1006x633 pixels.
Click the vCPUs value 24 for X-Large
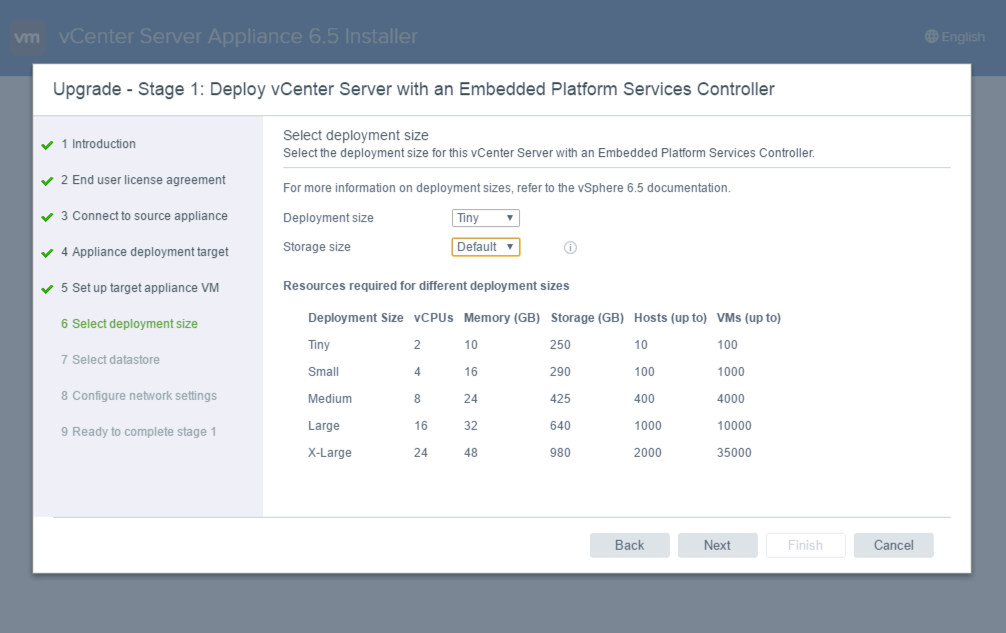pos(421,452)
